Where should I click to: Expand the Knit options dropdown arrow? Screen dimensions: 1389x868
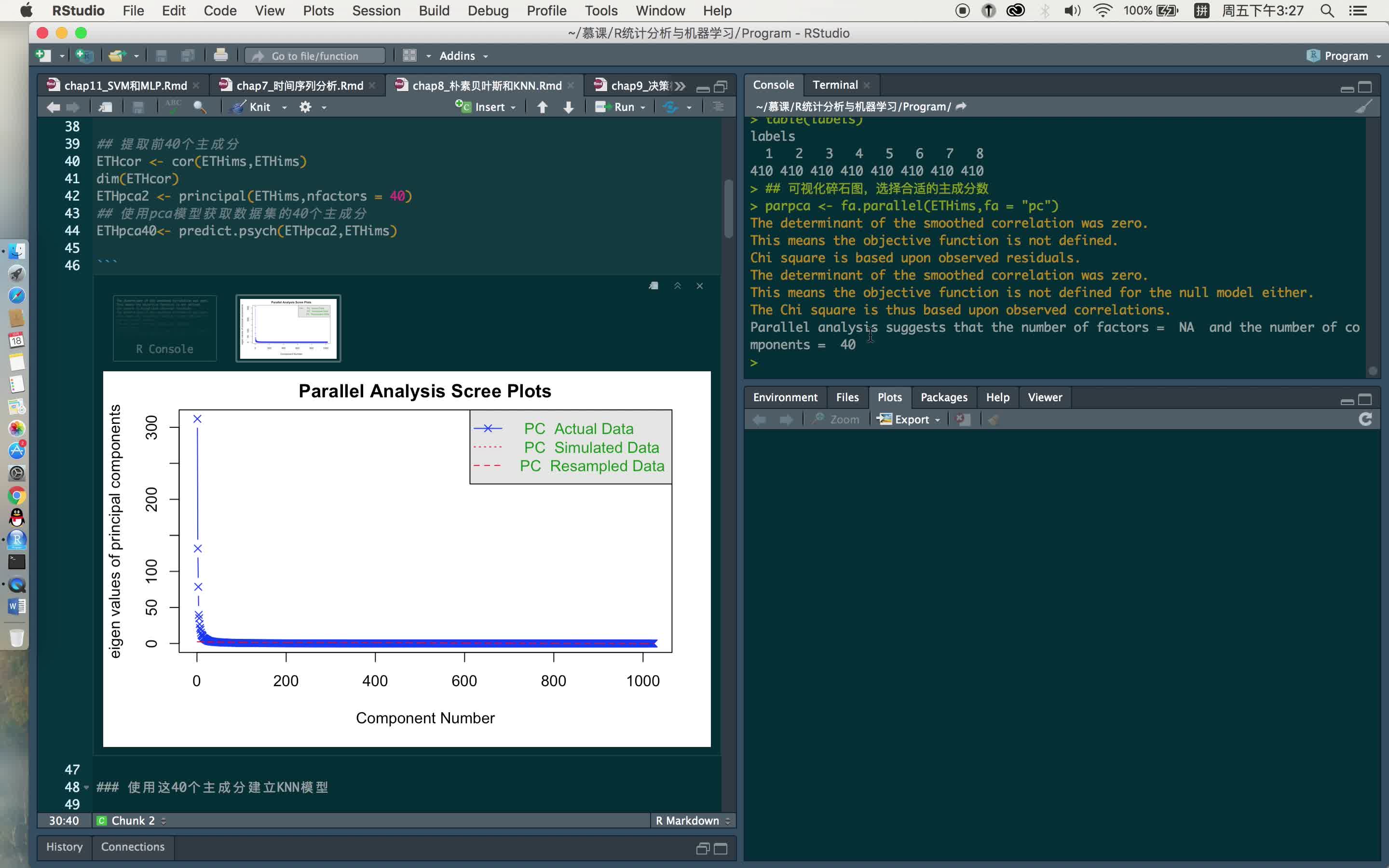pyautogui.click(x=284, y=108)
